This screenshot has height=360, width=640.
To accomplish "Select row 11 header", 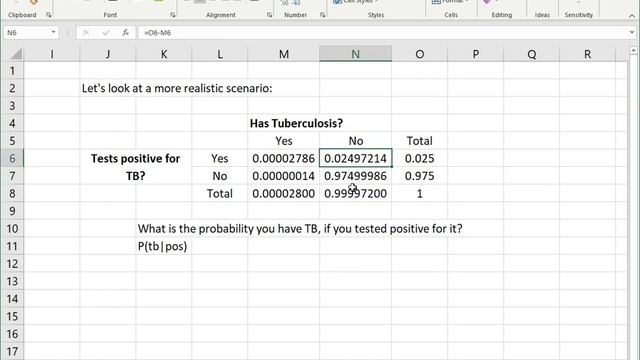I will 12,246.
